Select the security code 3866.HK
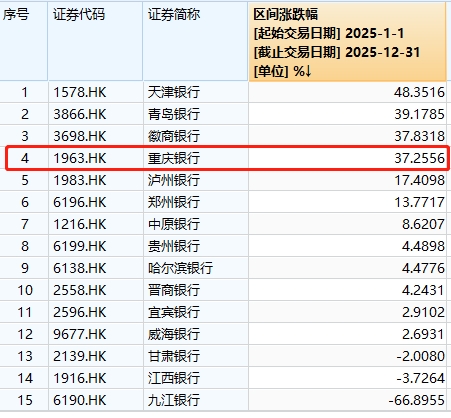The width and height of the screenshot is (451, 418). 80,114
